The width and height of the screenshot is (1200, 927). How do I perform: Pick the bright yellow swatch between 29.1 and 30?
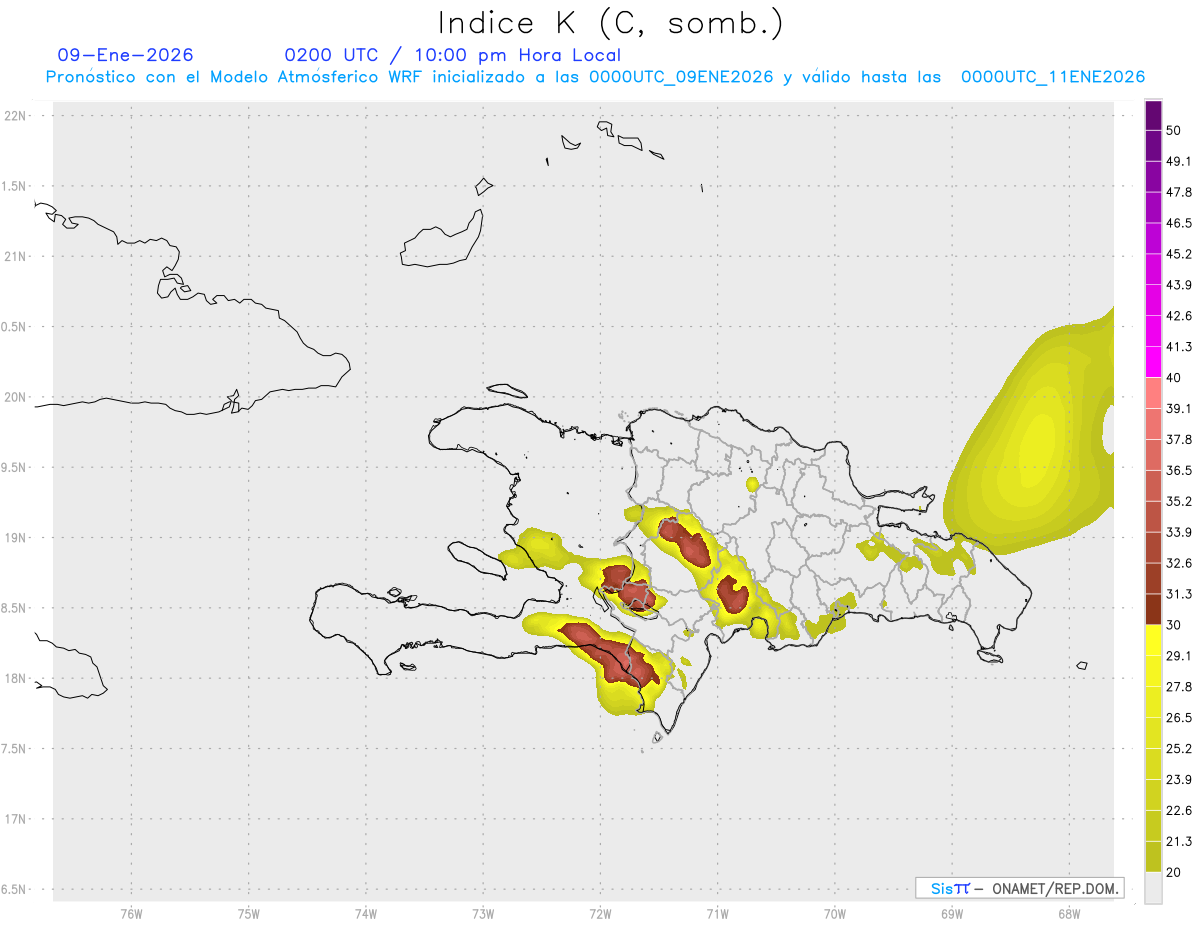(1153, 641)
